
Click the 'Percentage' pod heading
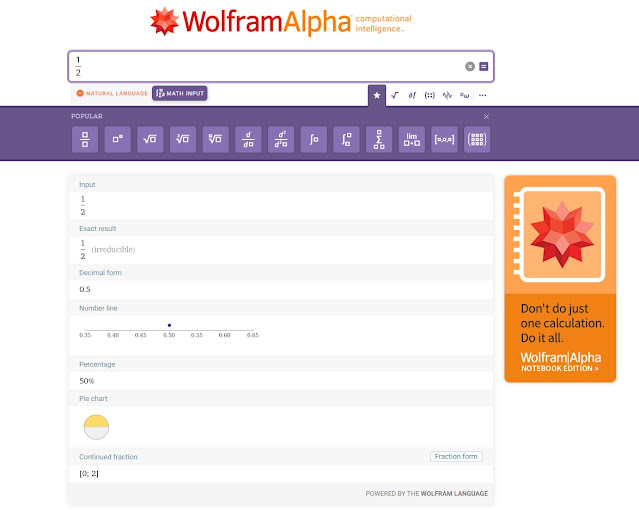[97, 364]
